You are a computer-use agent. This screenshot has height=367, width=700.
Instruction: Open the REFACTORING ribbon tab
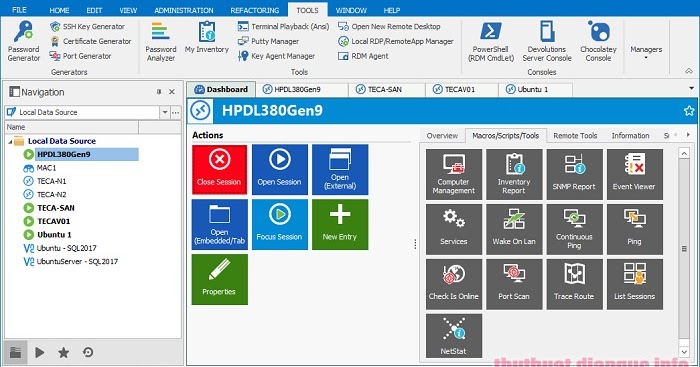[x=254, y=10]
